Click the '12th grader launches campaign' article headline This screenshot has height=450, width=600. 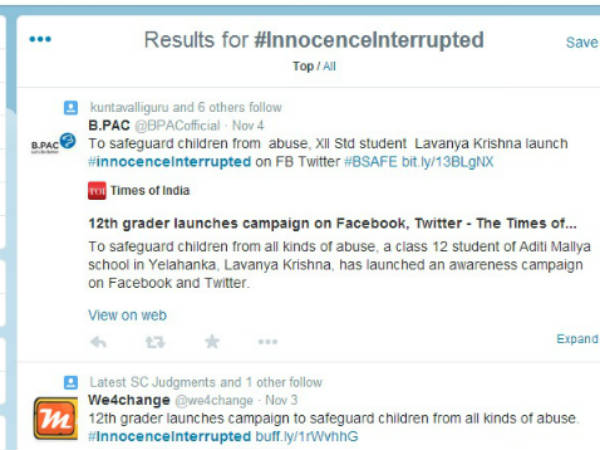pos(332,223)
